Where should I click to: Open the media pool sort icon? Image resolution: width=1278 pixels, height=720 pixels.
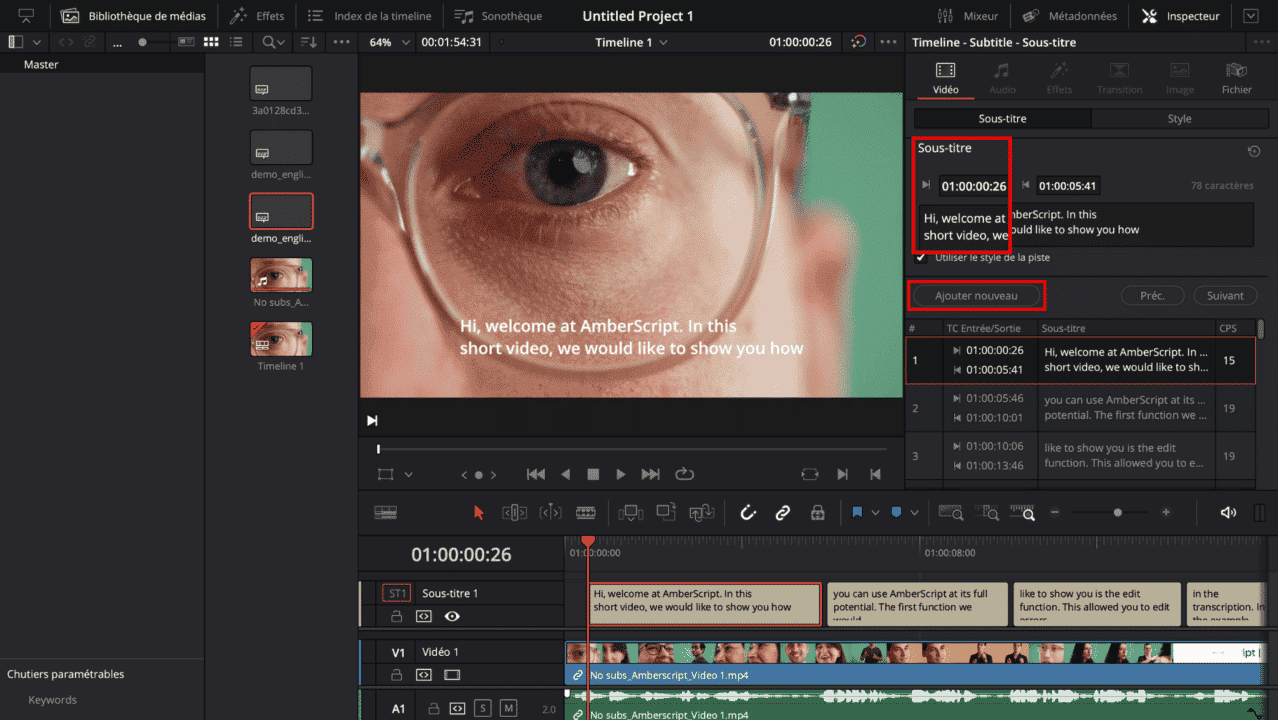coord(309,42)
